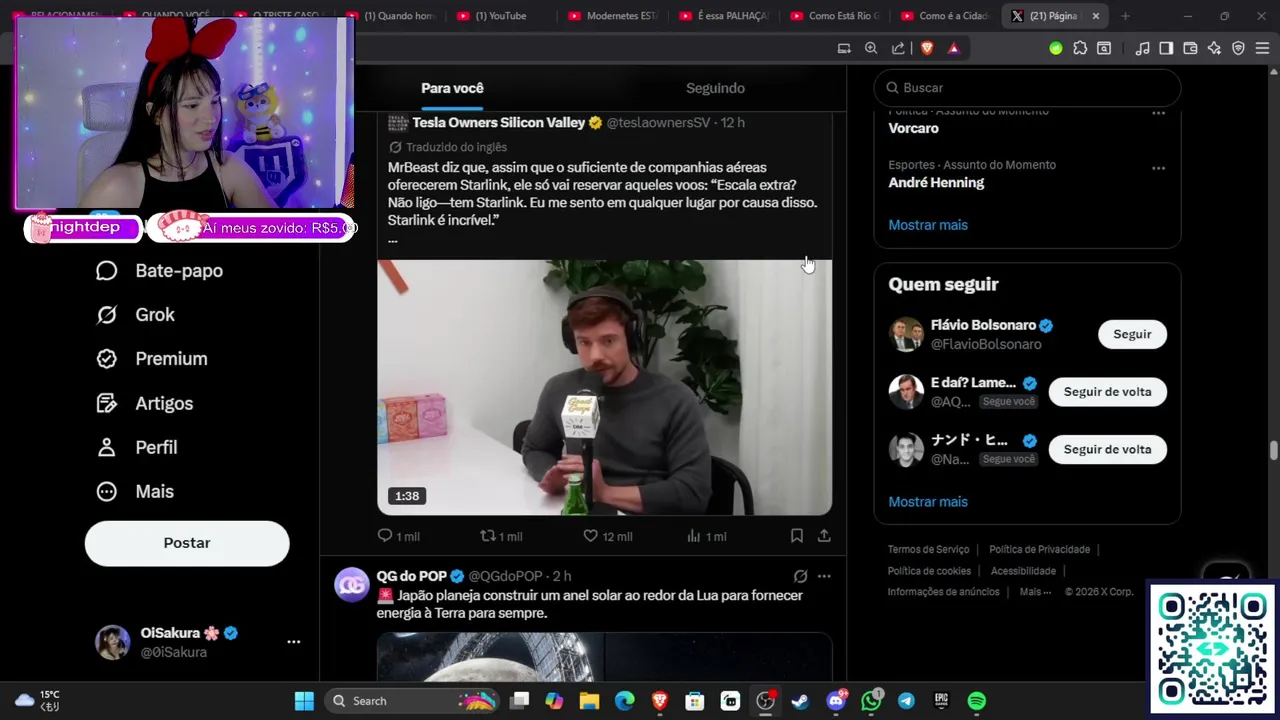Image resolution: width=1280 pixels, height=720 pixels.
Task: Follow Flávio Bolsonaro with Seguir button
Action: [x=1132, y=334]
